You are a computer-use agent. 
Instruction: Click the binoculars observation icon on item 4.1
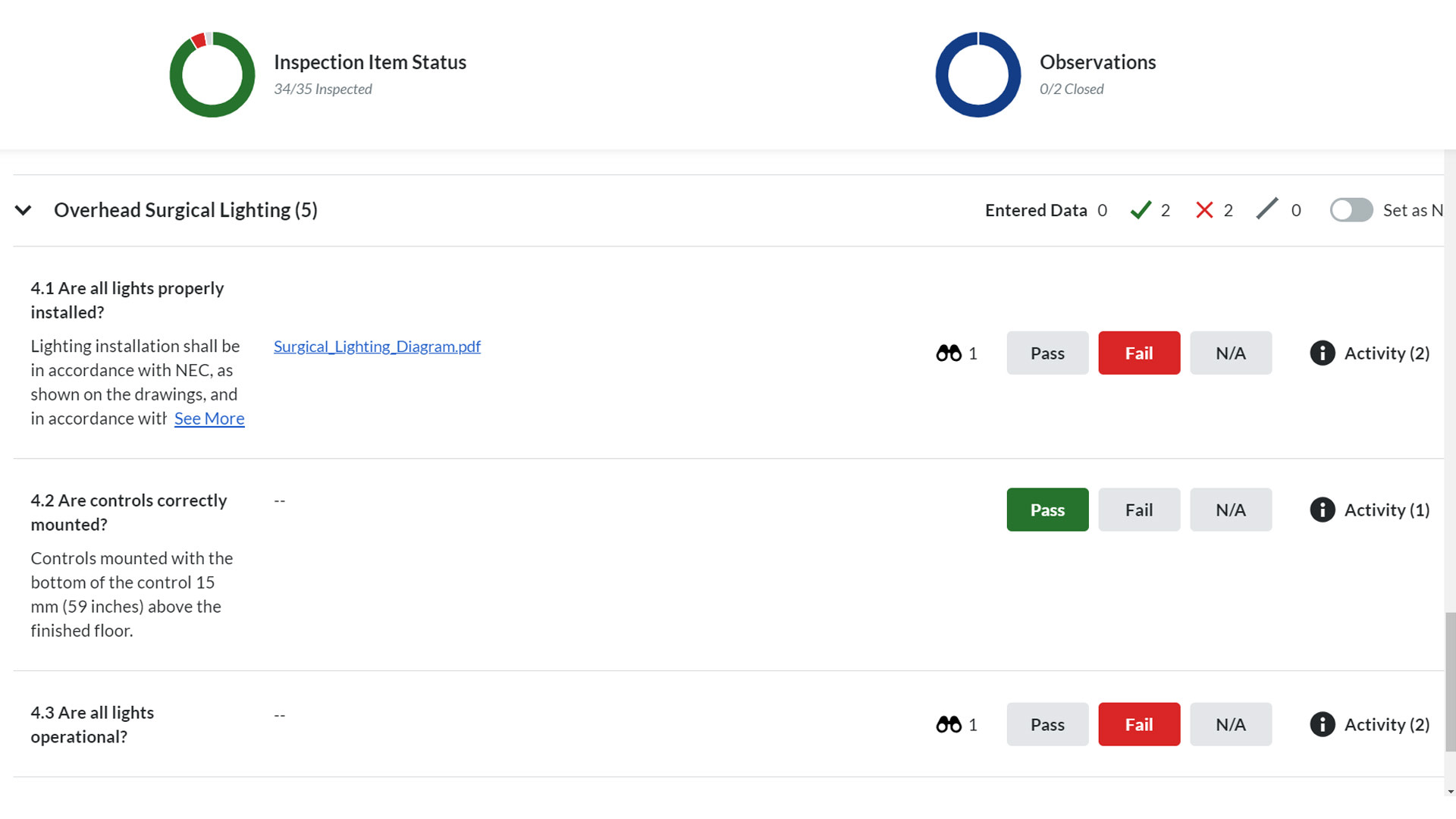[949, 353]
